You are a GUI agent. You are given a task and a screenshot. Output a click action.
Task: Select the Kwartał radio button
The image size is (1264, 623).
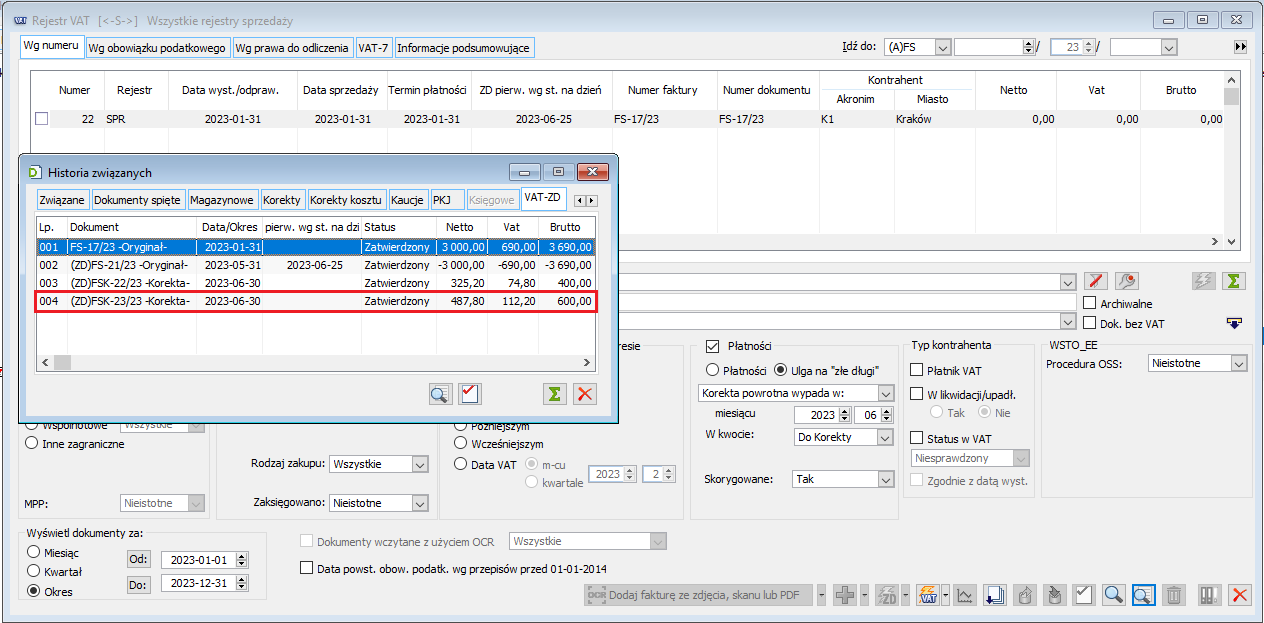(x=34, y=571)
